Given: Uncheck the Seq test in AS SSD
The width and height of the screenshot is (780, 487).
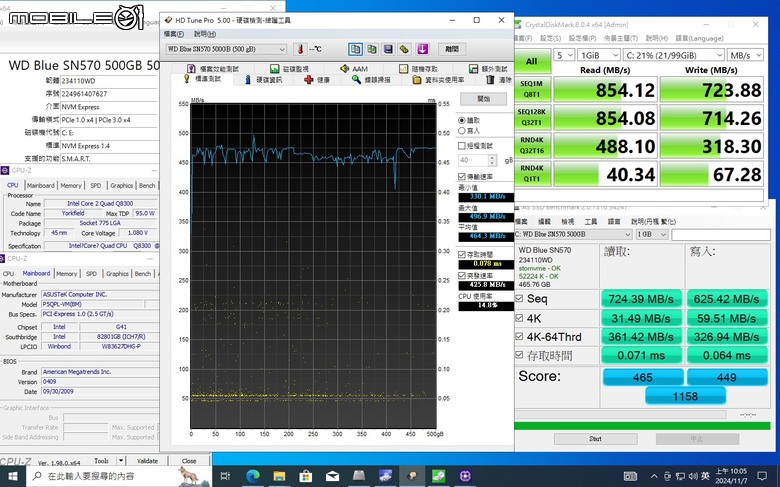Looking at the screenshot, I should (x=519, y=298).
